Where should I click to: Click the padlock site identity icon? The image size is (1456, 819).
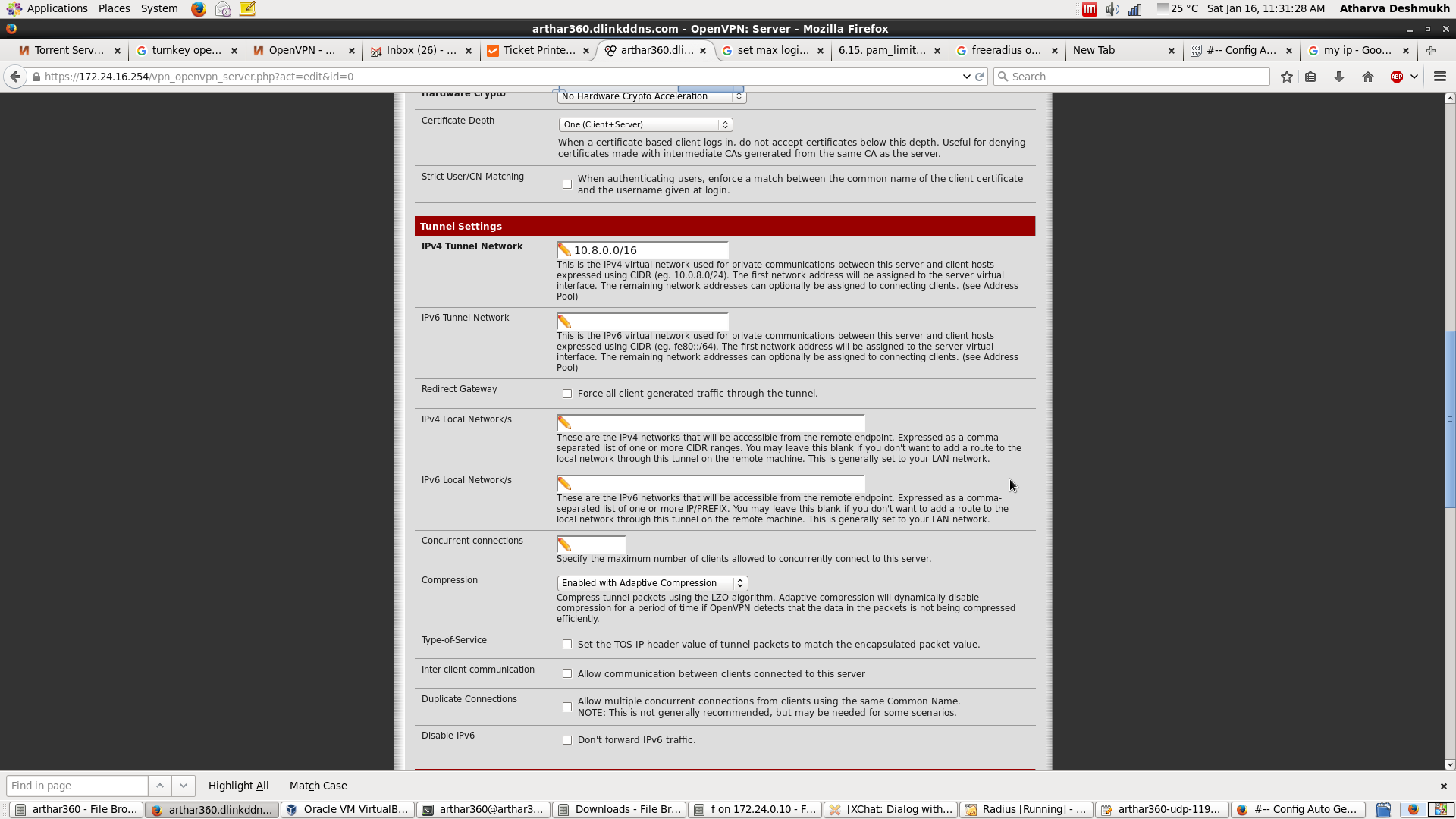coord(36,77)
